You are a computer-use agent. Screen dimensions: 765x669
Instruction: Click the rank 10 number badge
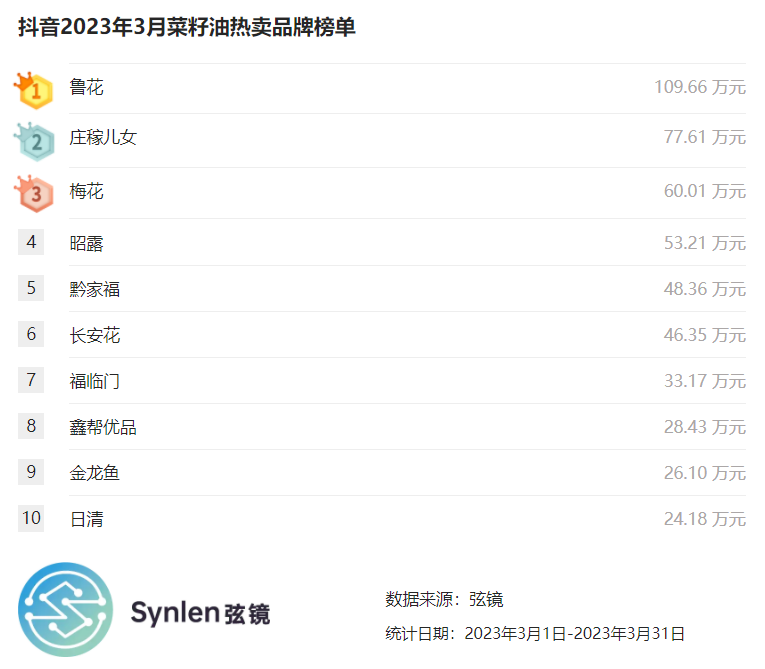[x=31, y=518]
